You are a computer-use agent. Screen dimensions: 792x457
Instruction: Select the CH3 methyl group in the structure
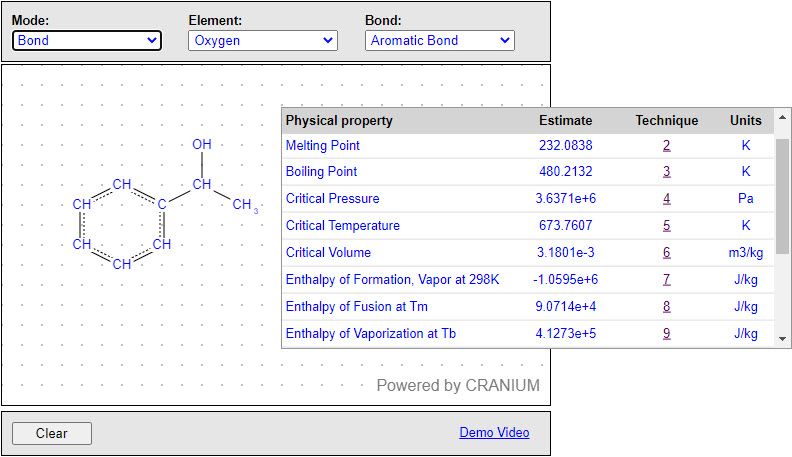pyautogui.click(x=243, y=205)
